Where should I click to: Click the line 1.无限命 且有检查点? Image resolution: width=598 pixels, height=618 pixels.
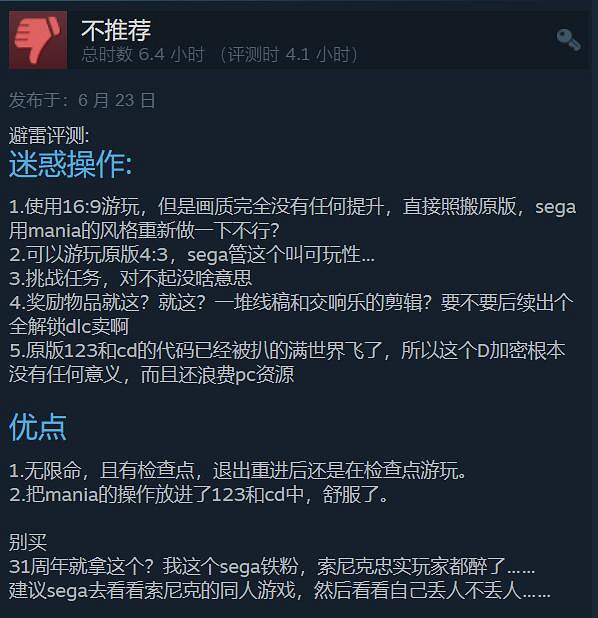pyautogui.click(x=237, y=470)
